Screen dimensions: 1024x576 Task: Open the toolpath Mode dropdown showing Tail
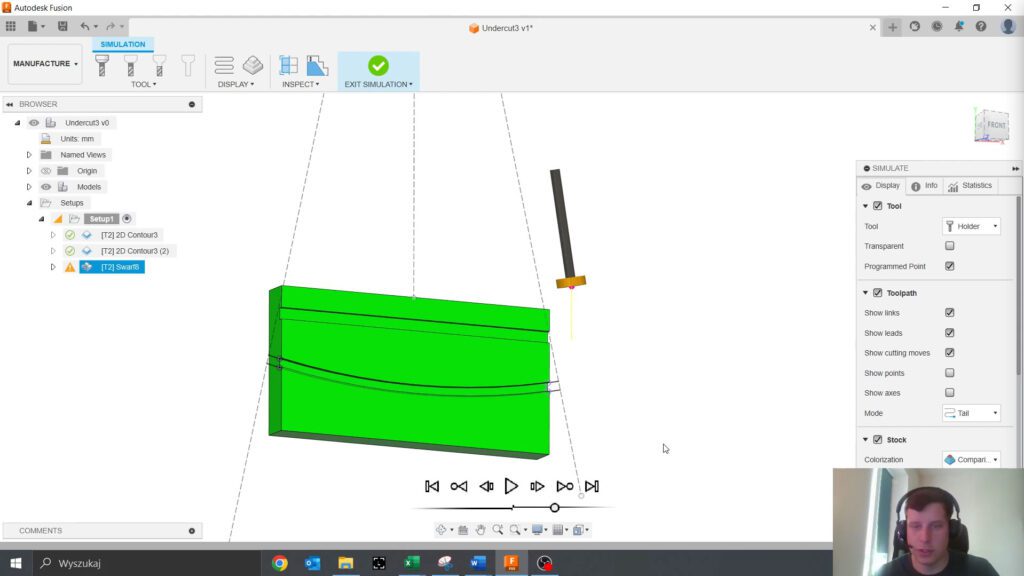970,413
